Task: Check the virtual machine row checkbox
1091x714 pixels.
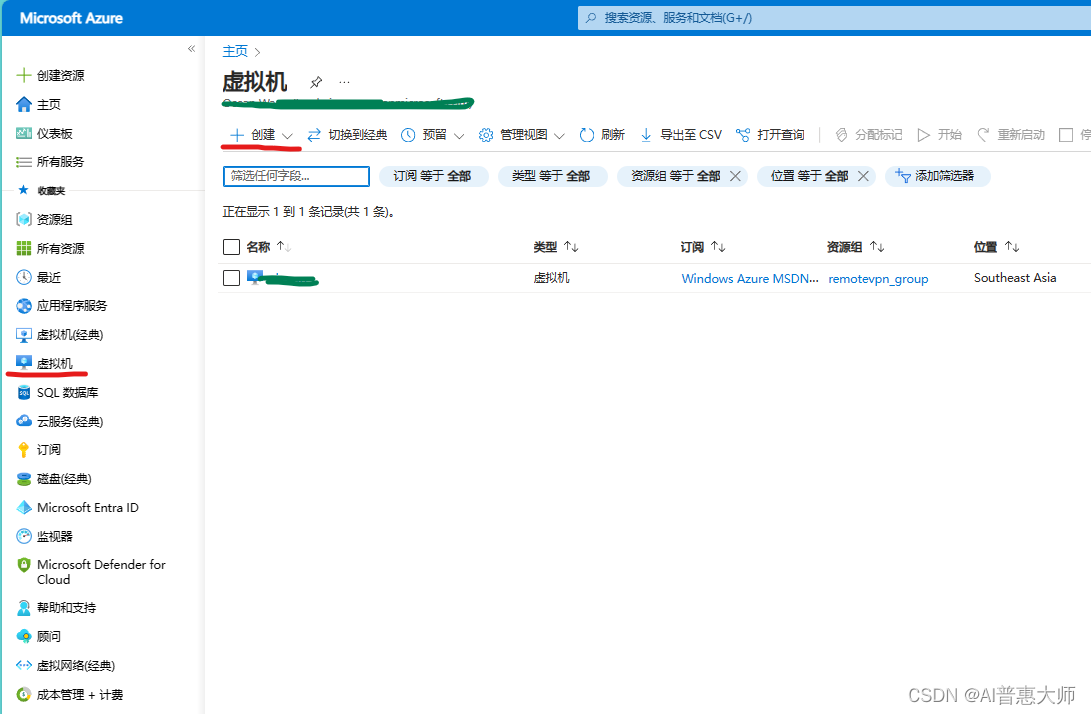Action: point(231,278)
